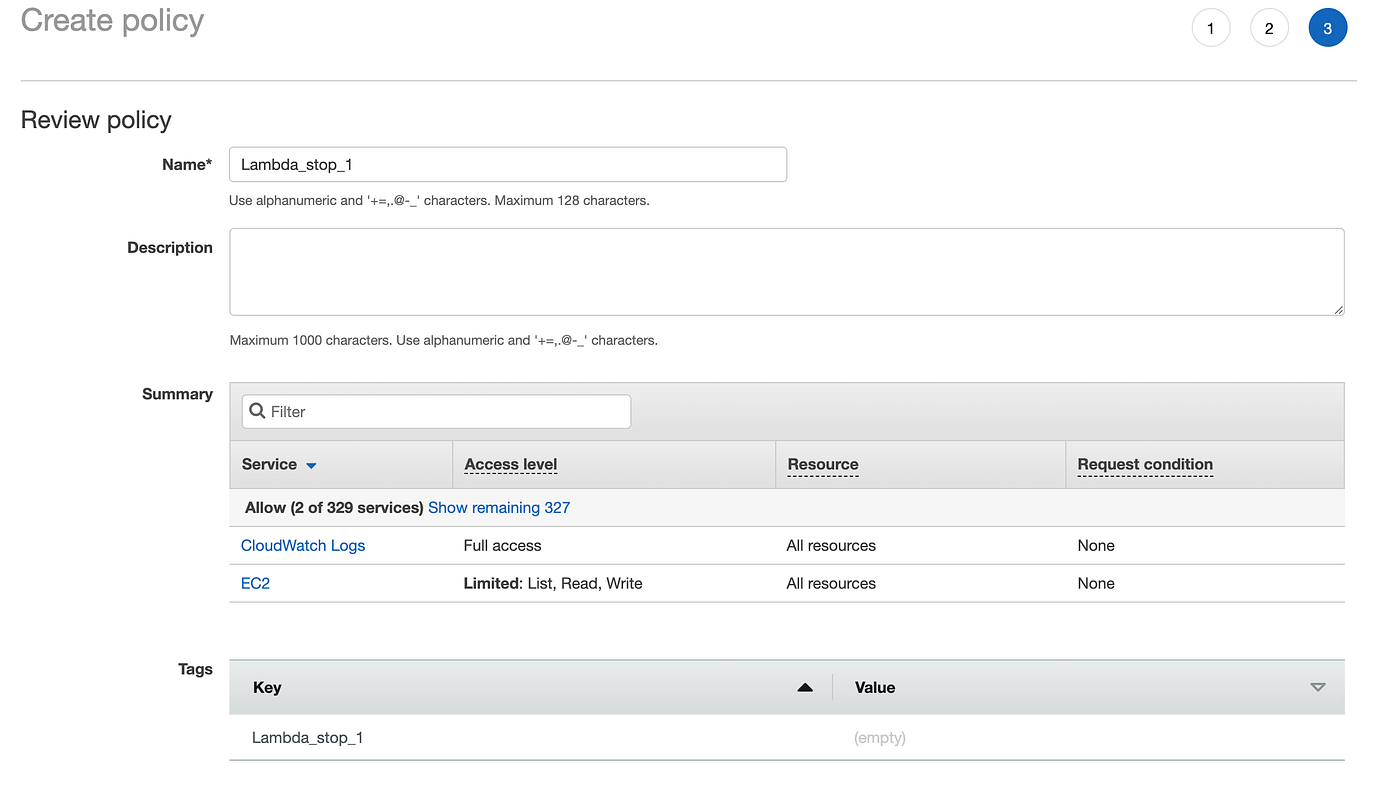Click the Value tags column header
Screen dimensions: 1400x811
click(x=875, y=687)
